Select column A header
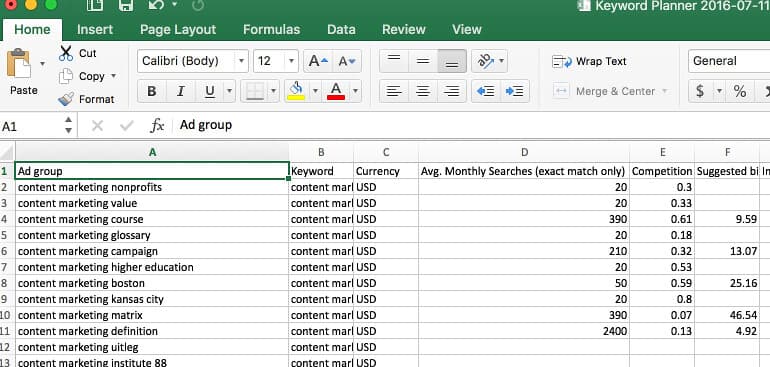The height and width of the screenshot is (367, 770). point(152,152)
